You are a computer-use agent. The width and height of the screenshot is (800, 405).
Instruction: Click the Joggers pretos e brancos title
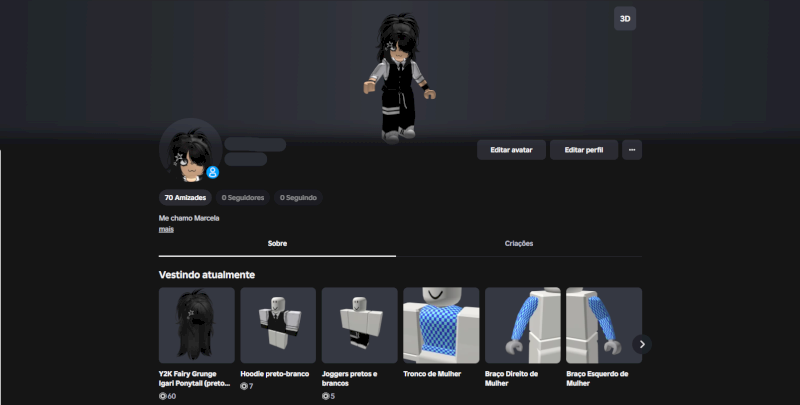tap(349, 378)
